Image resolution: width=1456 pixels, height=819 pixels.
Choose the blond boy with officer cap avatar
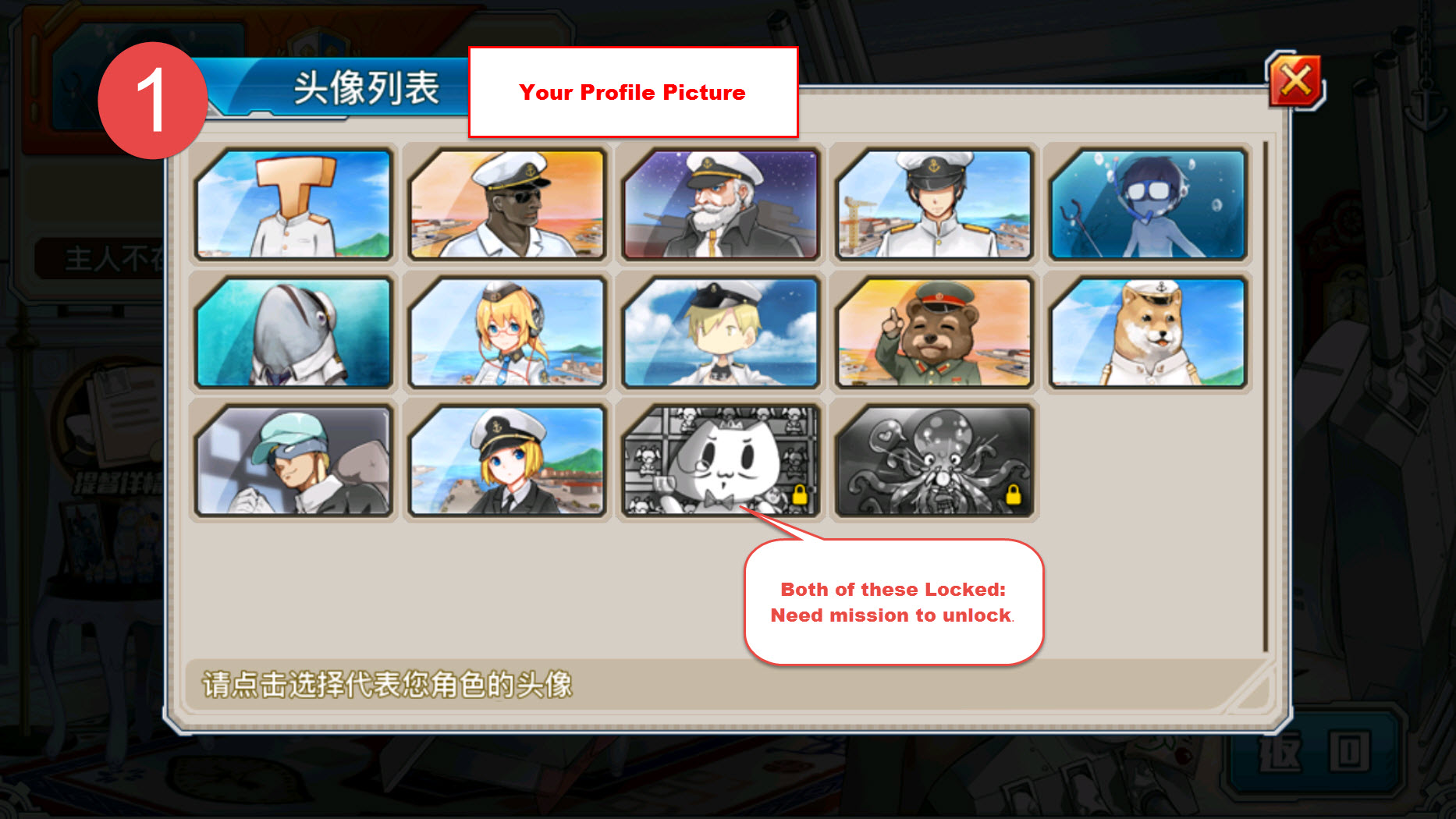(721, 332)
